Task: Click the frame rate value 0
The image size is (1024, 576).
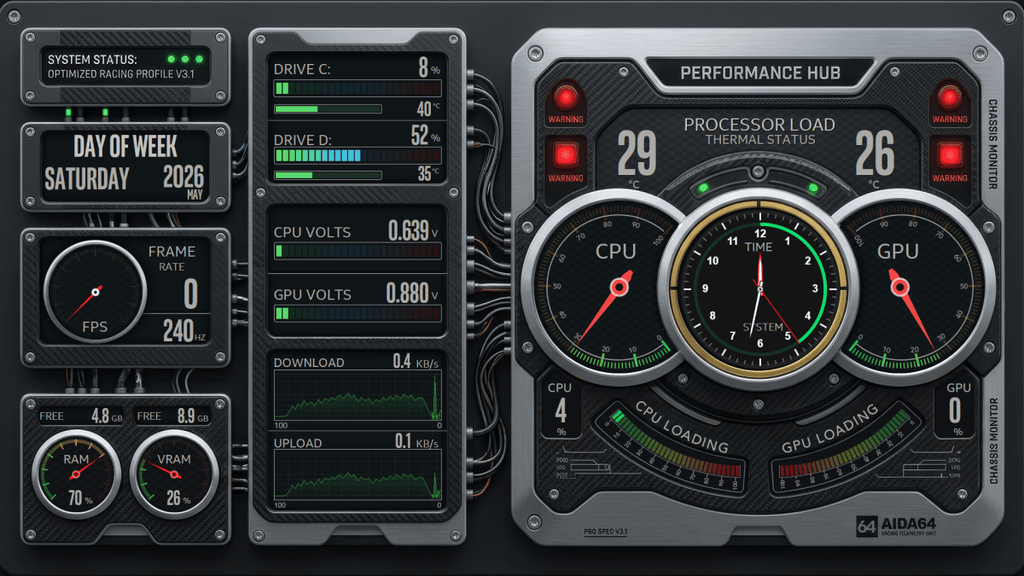Action: pos(191,294)
